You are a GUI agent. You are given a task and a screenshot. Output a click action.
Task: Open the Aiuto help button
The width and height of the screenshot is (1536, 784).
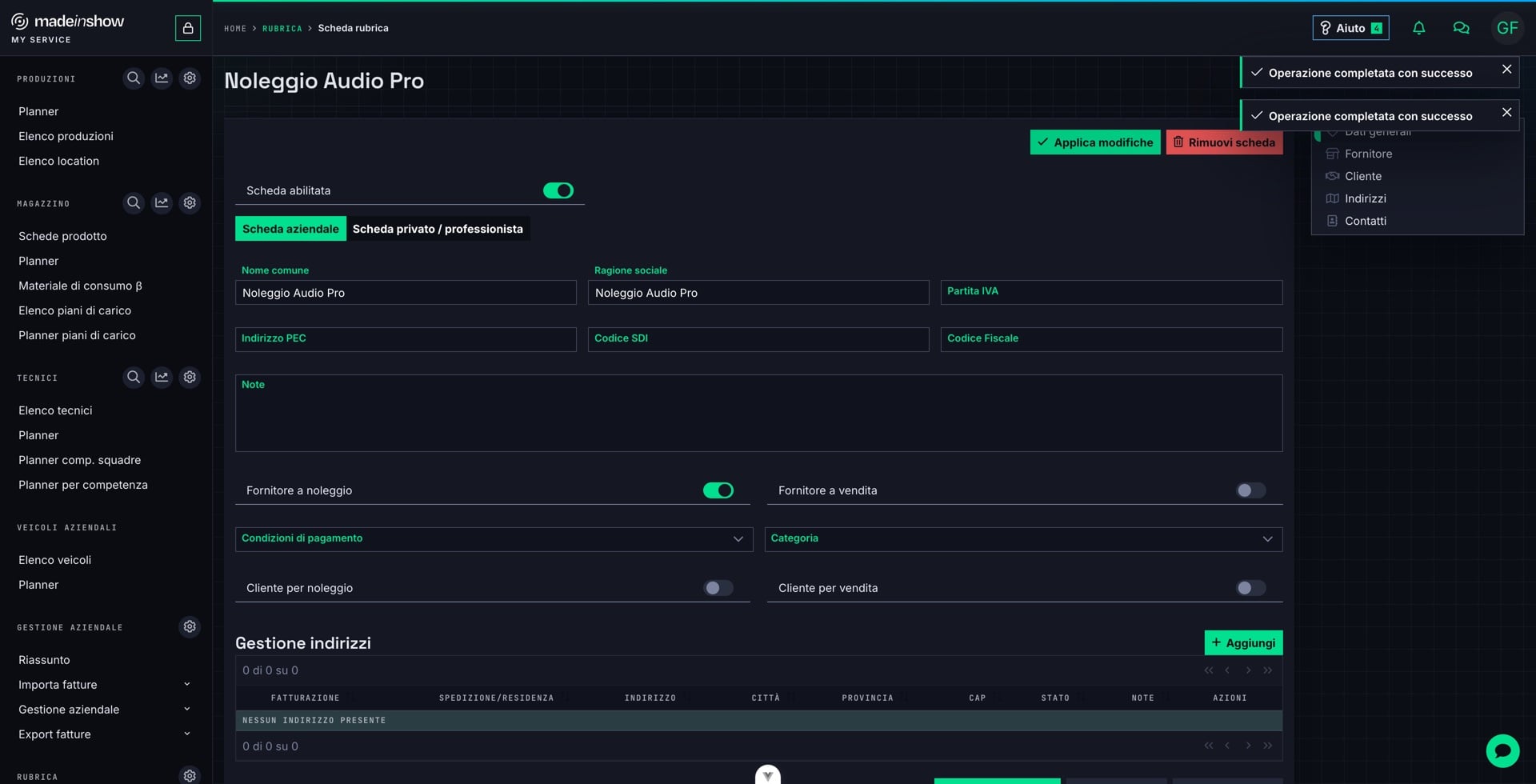coord(1350,28)
